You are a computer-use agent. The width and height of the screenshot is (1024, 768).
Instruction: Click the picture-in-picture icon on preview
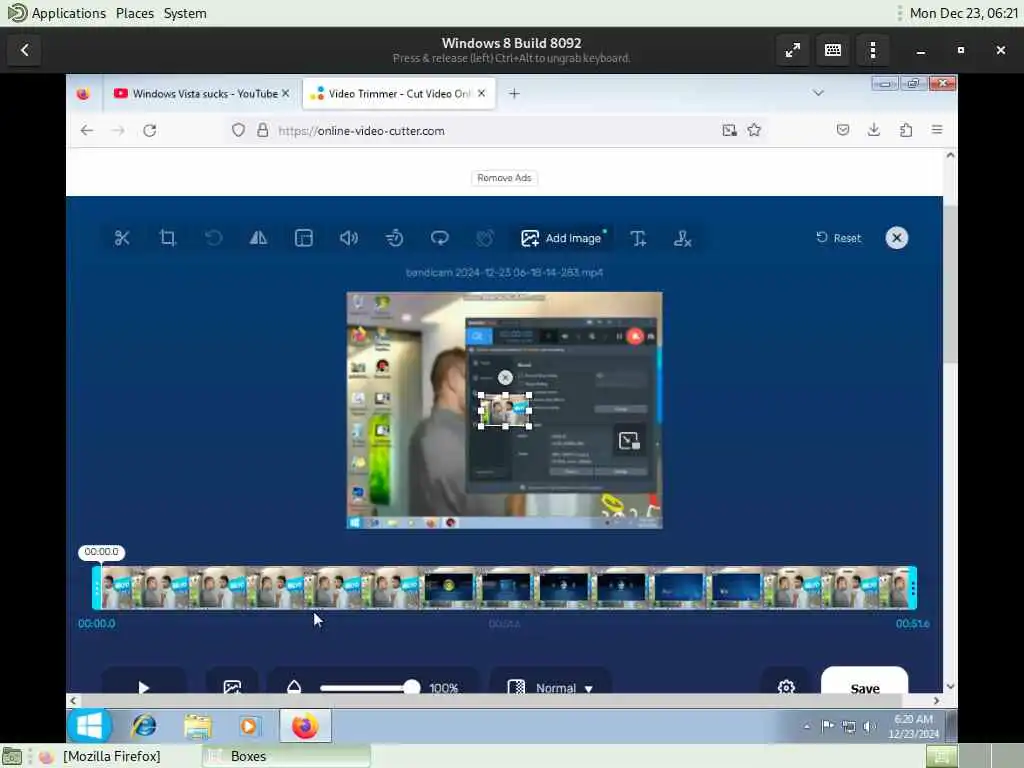click(x=629, y=441)
